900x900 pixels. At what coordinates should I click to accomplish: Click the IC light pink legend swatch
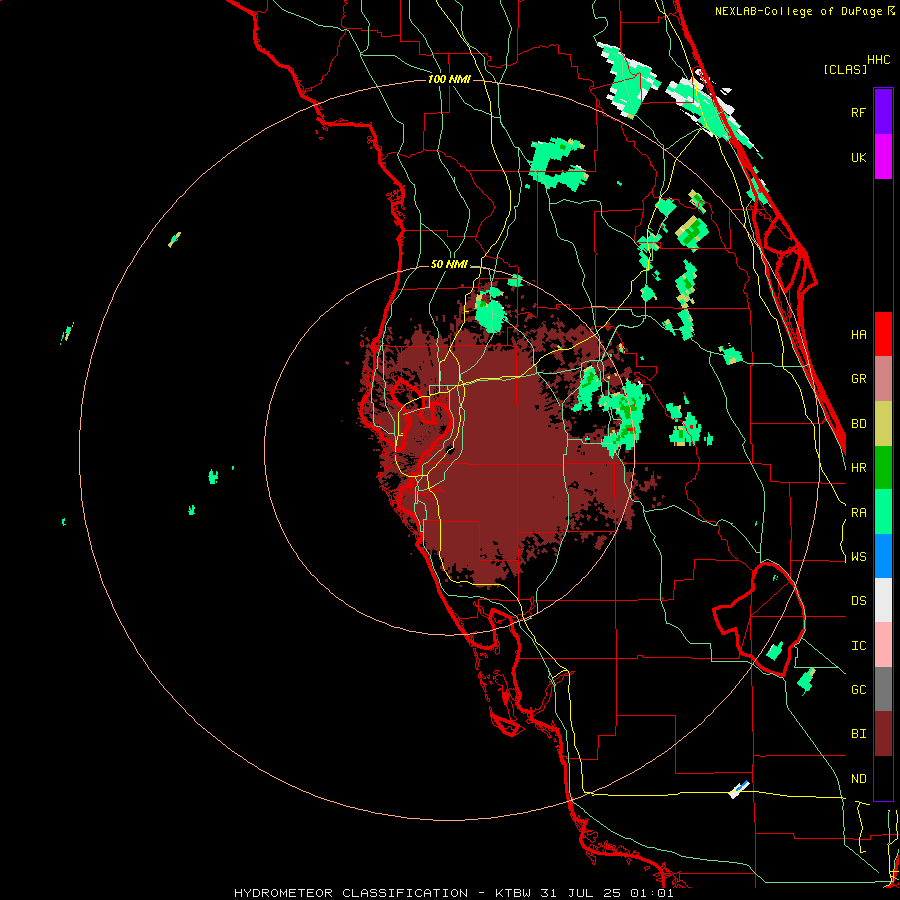(x=883, y=645)
